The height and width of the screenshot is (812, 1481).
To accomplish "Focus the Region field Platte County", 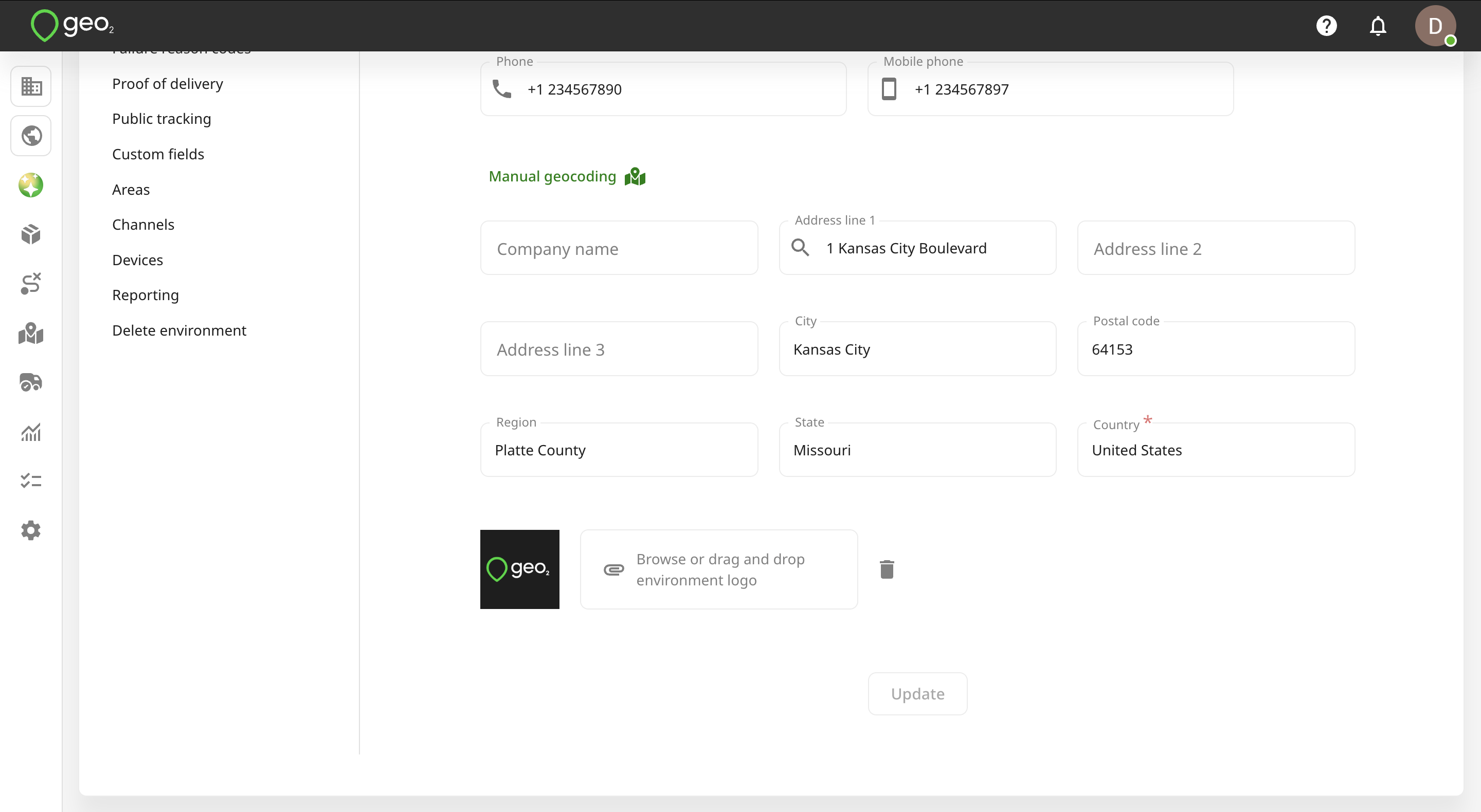I will 619,450.
